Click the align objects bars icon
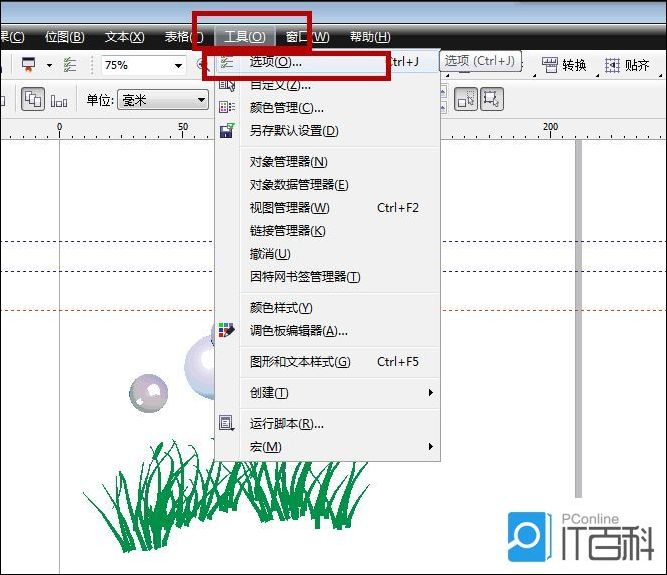 pyautogui.click(x=59, y=101)
